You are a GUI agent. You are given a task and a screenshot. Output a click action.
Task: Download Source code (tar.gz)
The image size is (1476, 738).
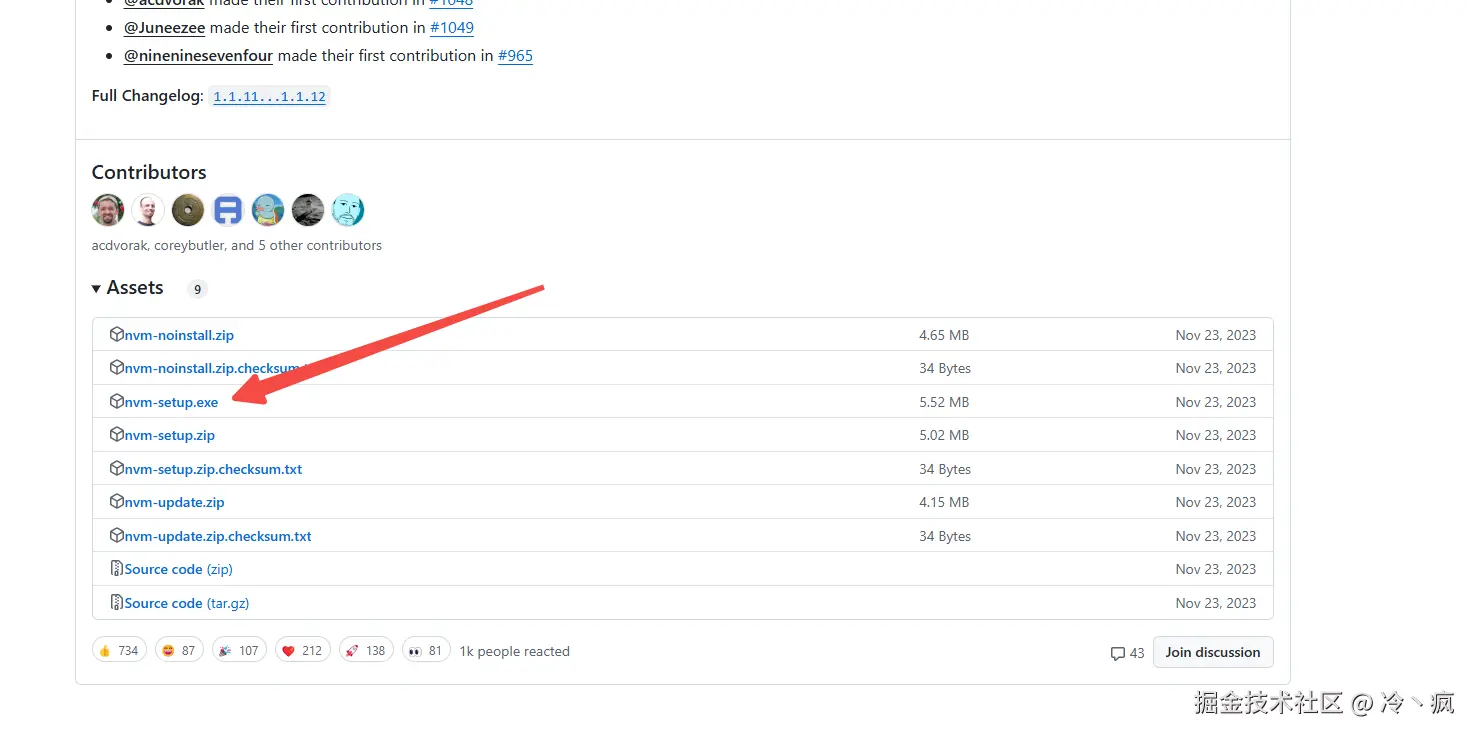[x=187, y=603]
